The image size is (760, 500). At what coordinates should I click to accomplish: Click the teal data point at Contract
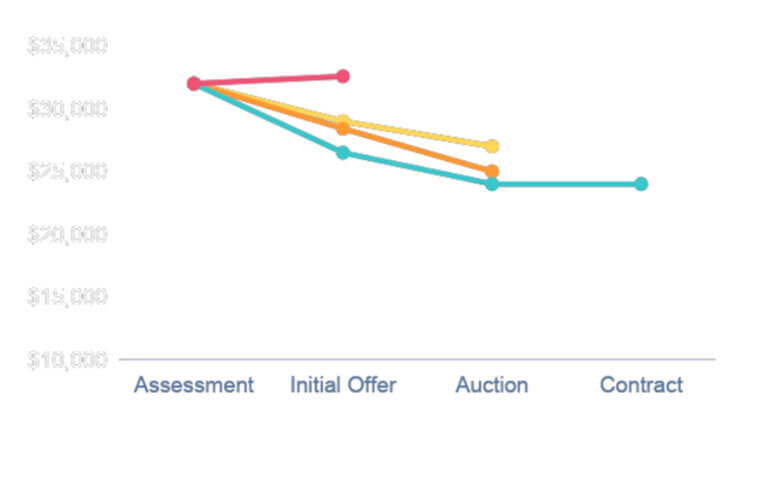(641, 184)
